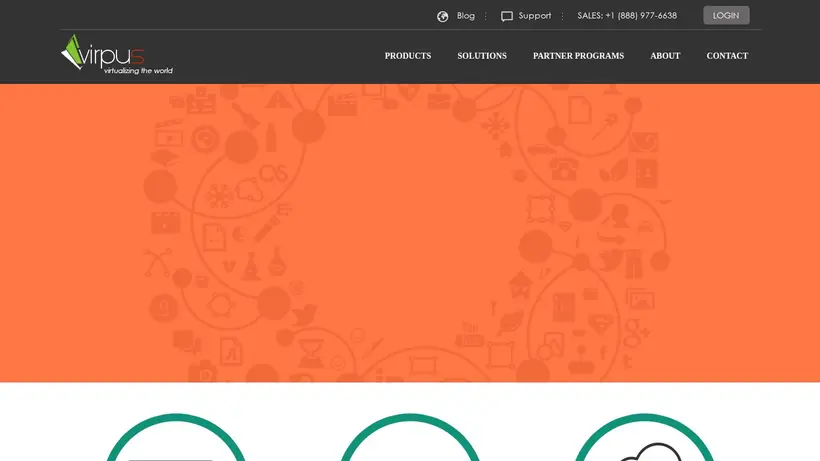The width and height of the screenshot is (820, 461).
Task: Click the globe icon beside Blog
Action: [442, 16]
